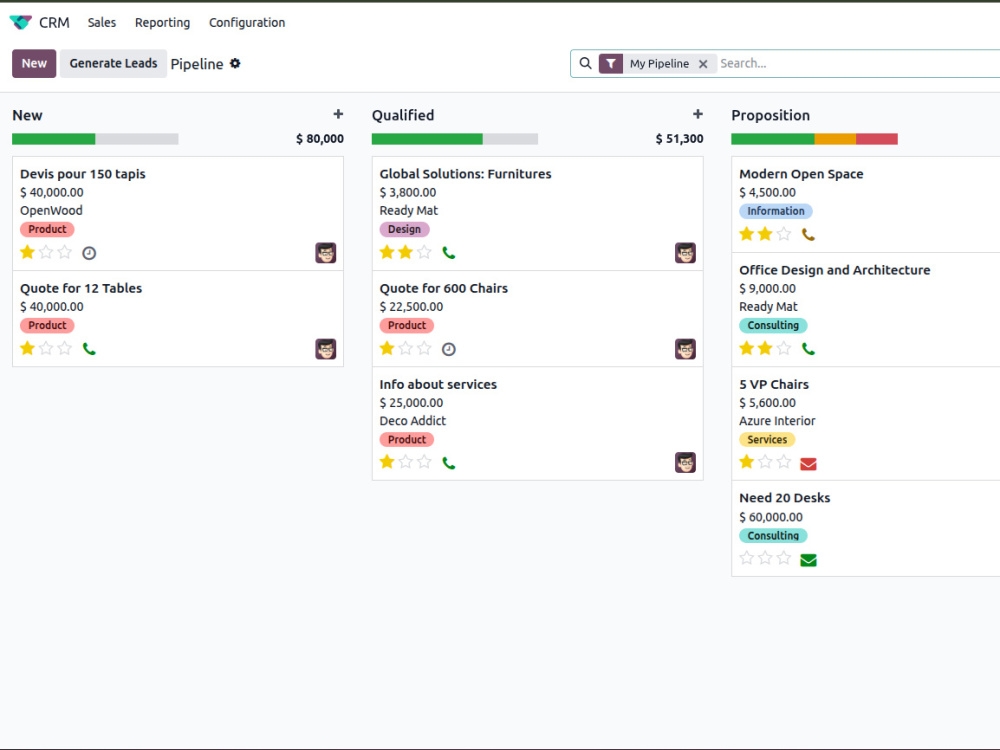This screenshot has width=1000, height=750.
Task: Open clock activity icon on Devis pour 150 tapis
Action: click(89, 253)
